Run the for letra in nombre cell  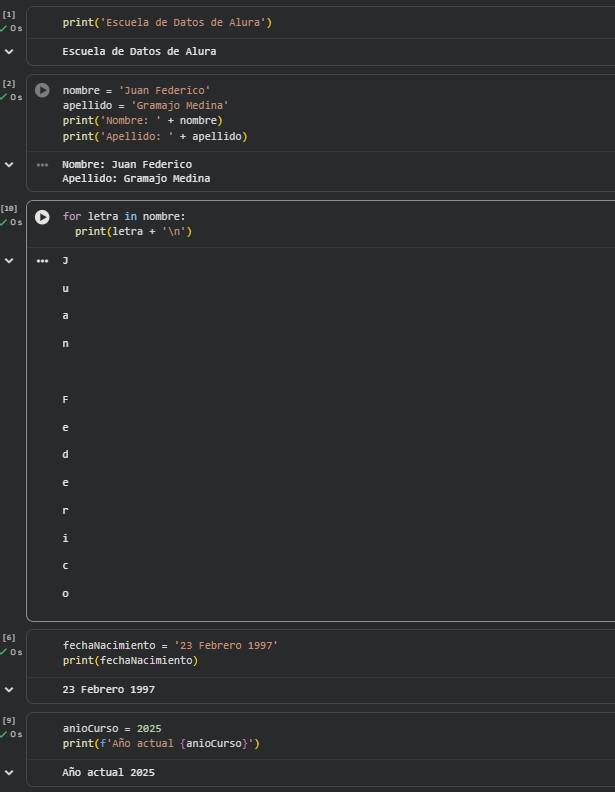pos(42,217)
